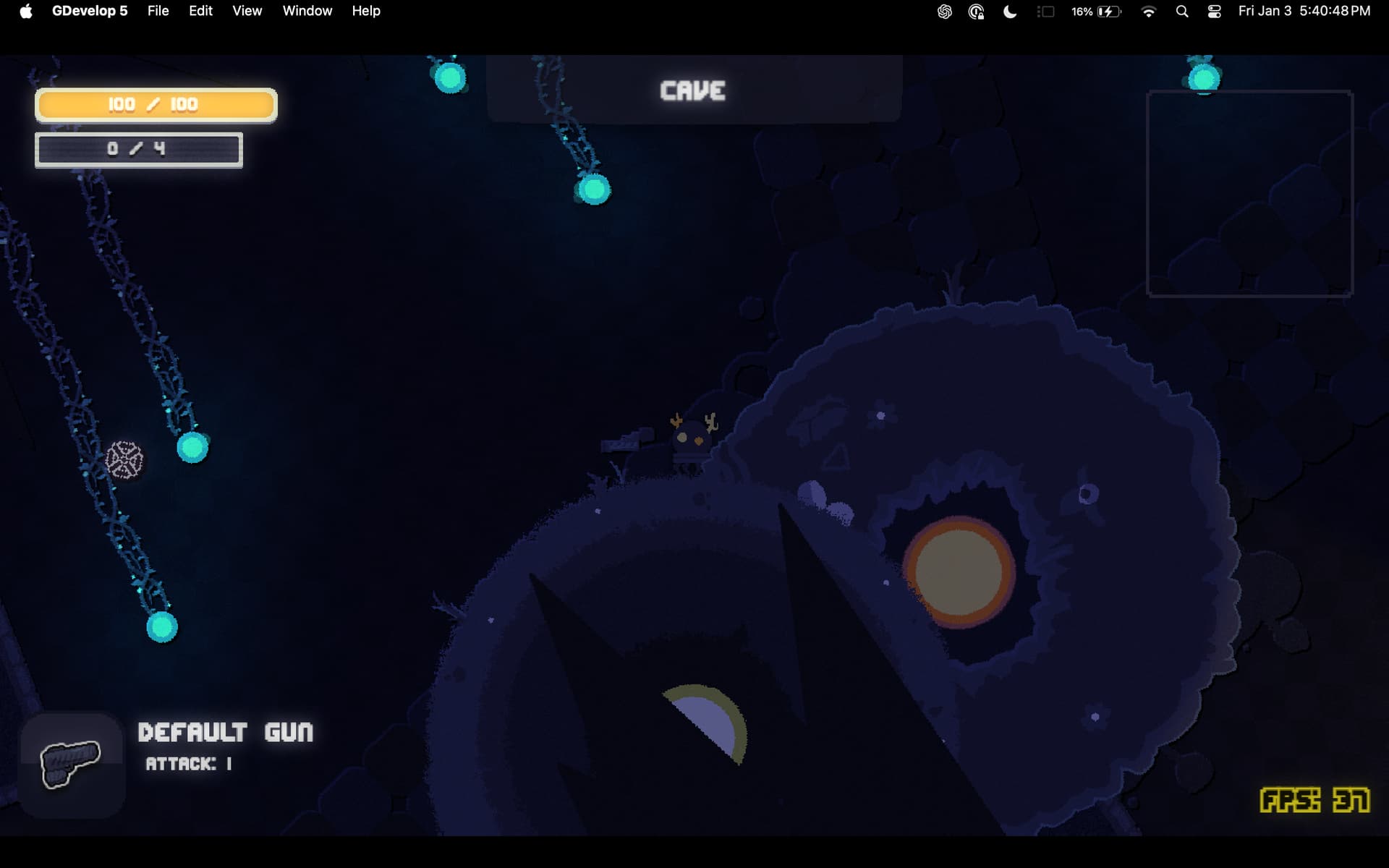
Task: Open Control Center
Action: click(1215, 12)
